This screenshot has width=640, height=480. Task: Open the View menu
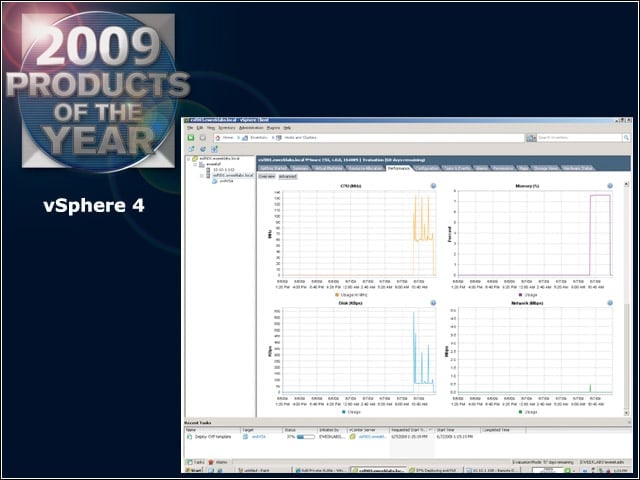(211, 128)
